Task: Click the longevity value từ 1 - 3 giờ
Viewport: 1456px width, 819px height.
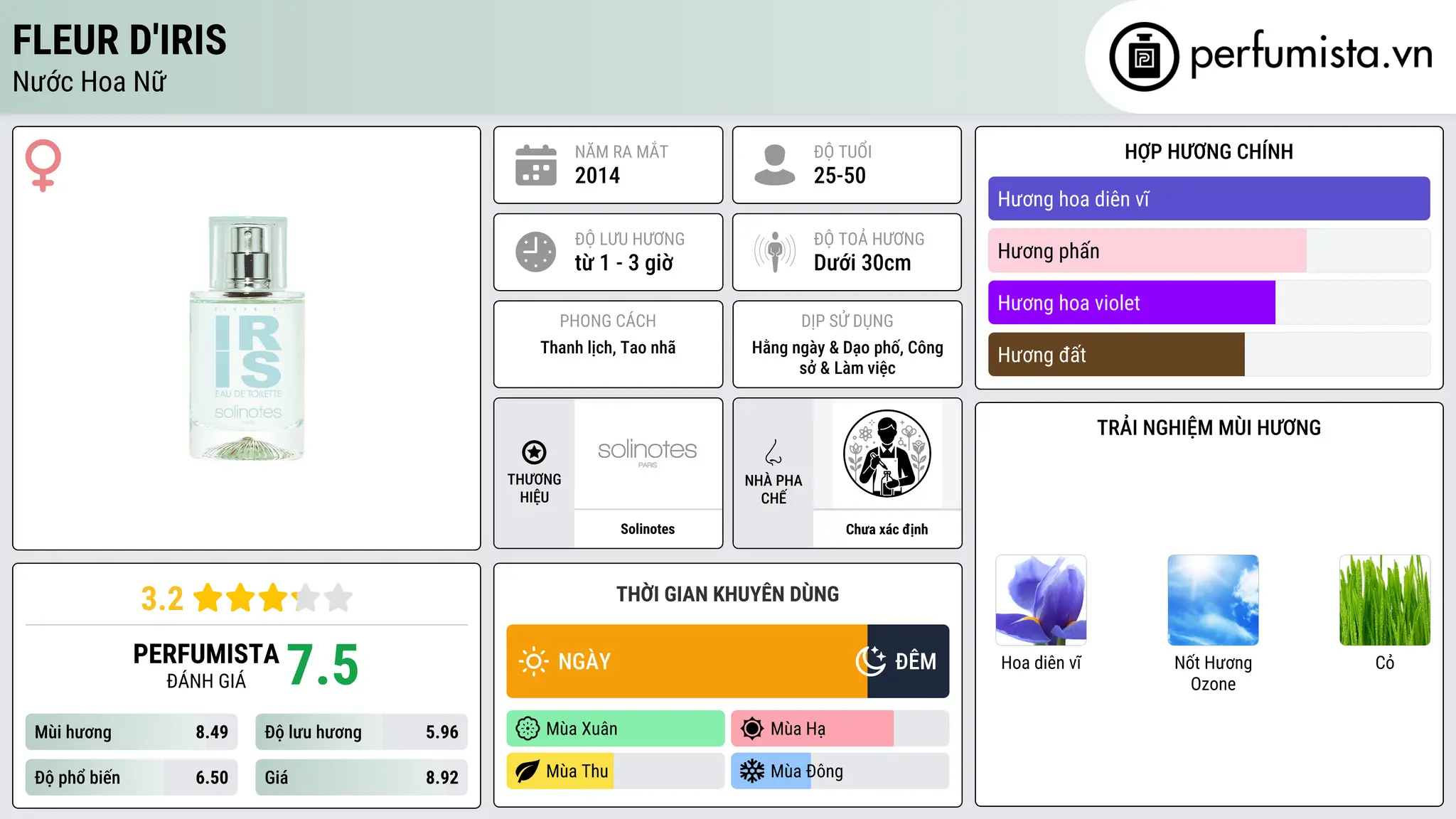Action: point(624,263)
